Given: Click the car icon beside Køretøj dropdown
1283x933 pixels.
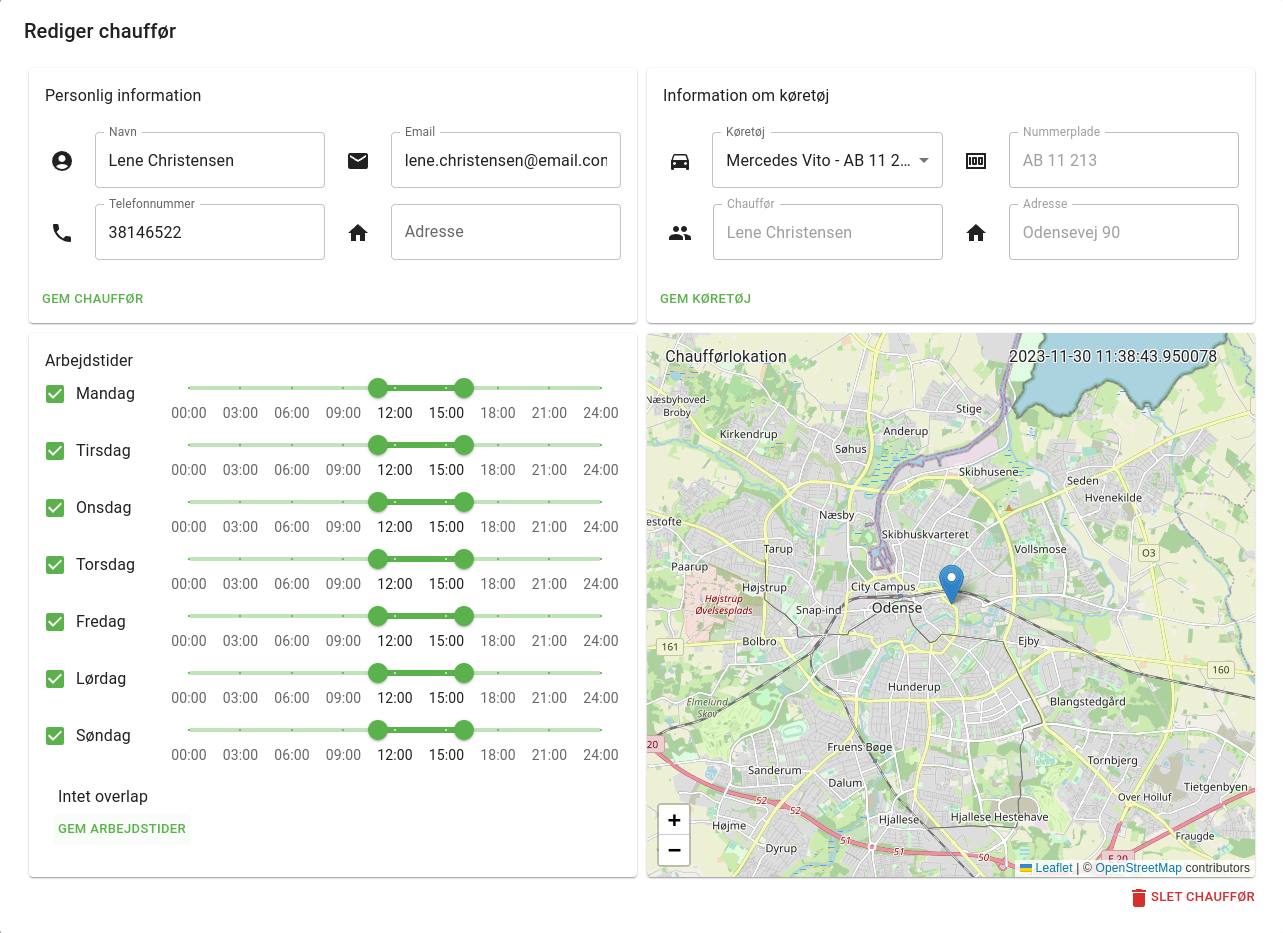Looking at the screenshot, I should [680, 161].
